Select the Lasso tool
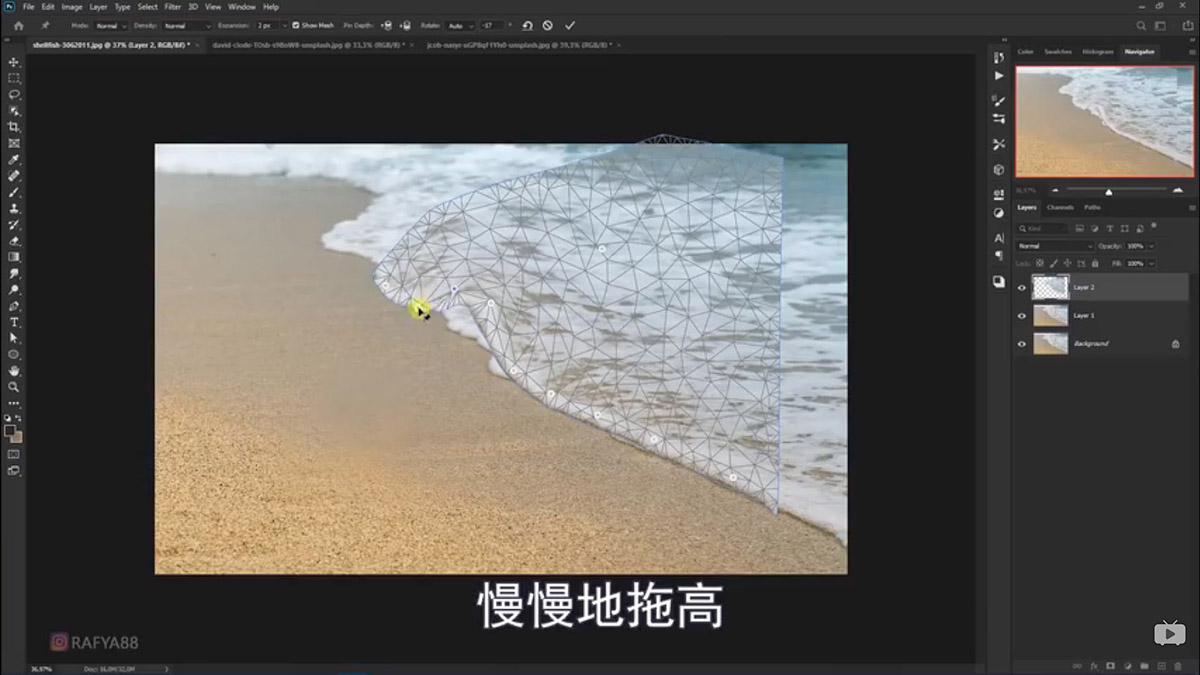The image size is (1200, 675). [x=14, y=94]
